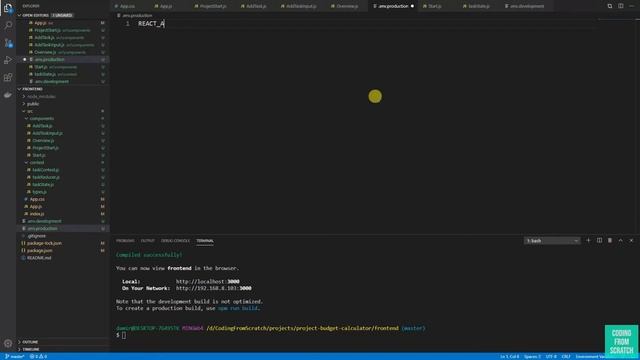Open README.md in the file tree

coord(39,258)
